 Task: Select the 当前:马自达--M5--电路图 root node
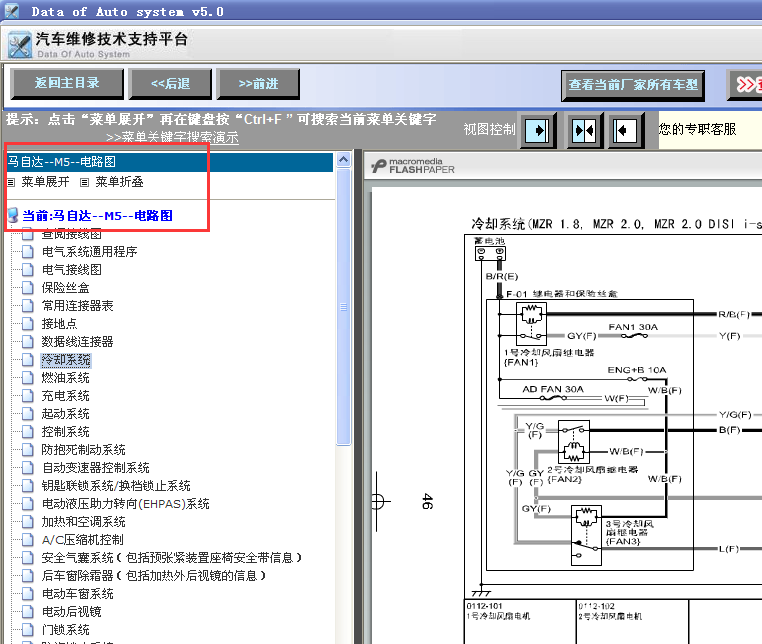pyautogui.click(x=97, y=216)
